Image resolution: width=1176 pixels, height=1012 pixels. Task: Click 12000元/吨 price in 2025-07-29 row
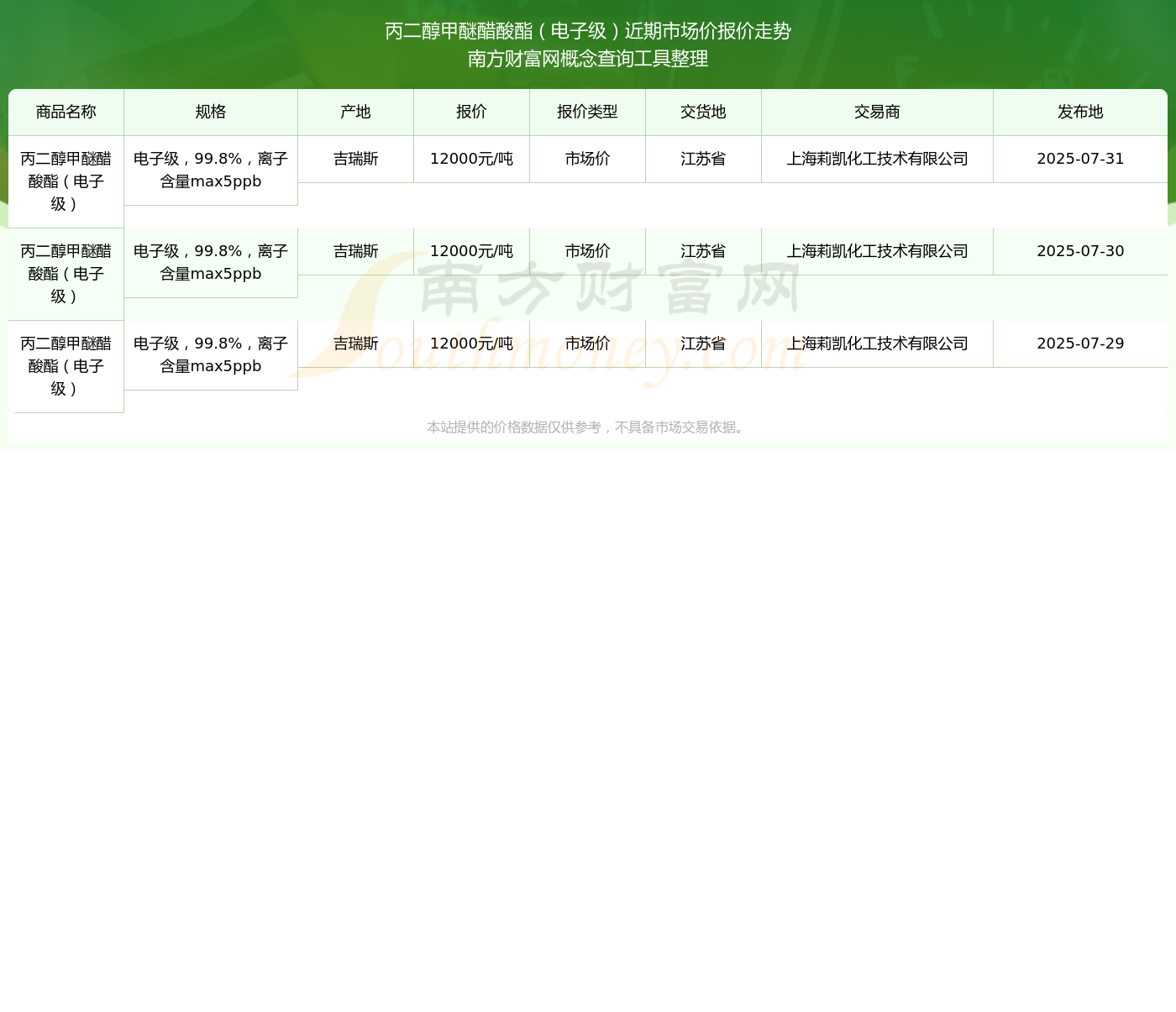pos(472,343)
